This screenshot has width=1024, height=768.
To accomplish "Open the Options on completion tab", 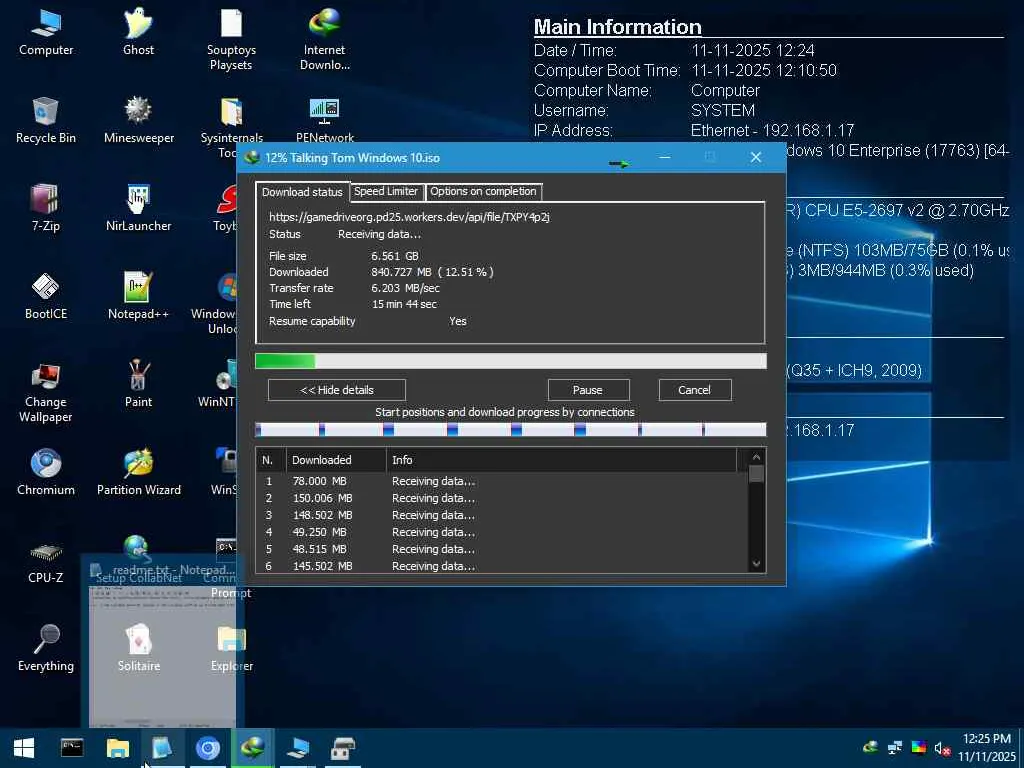I will point(483,191).
